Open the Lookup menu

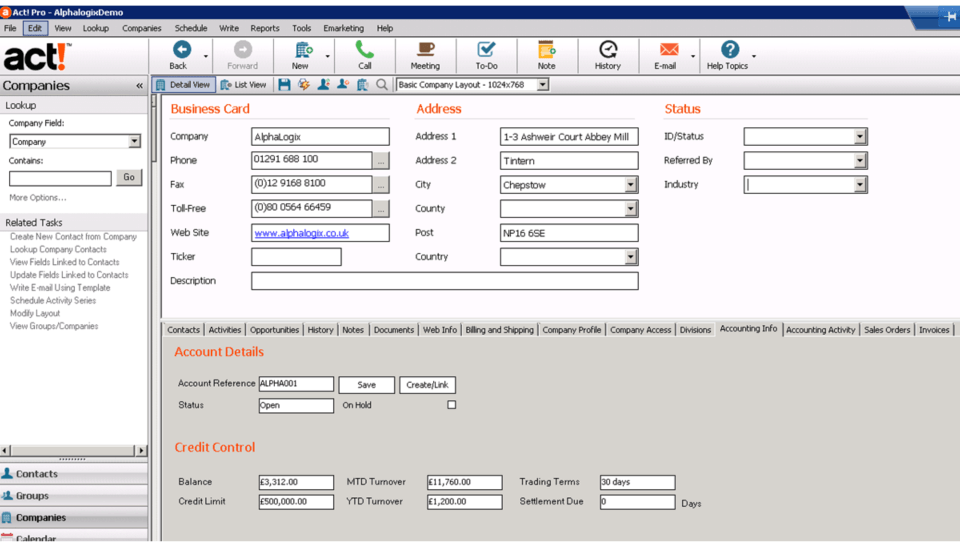click(x=96, y=28)
